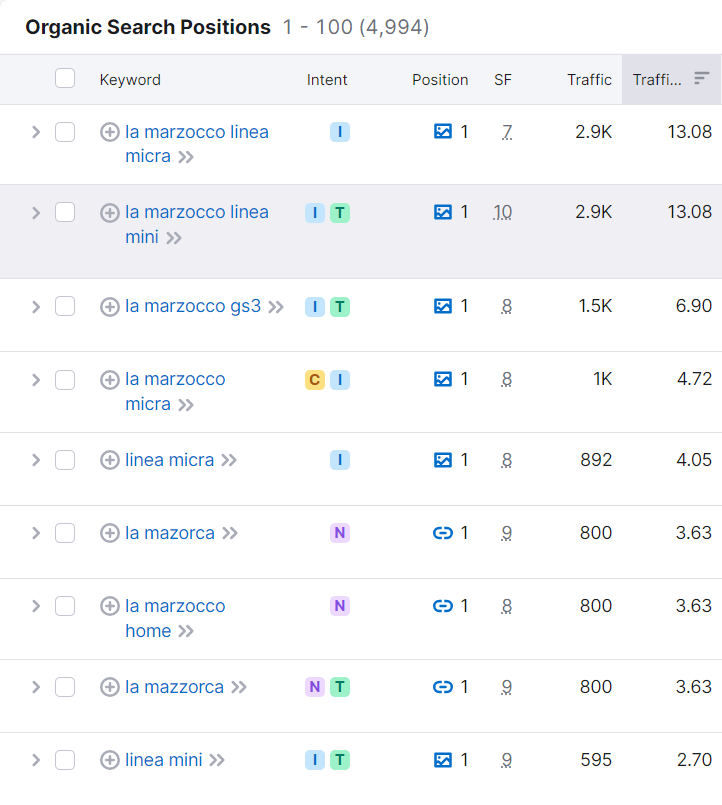Screen dimensions: 722x805
Task: Expand the la marzocco linea mini row
Action: (x=35, y=213)
